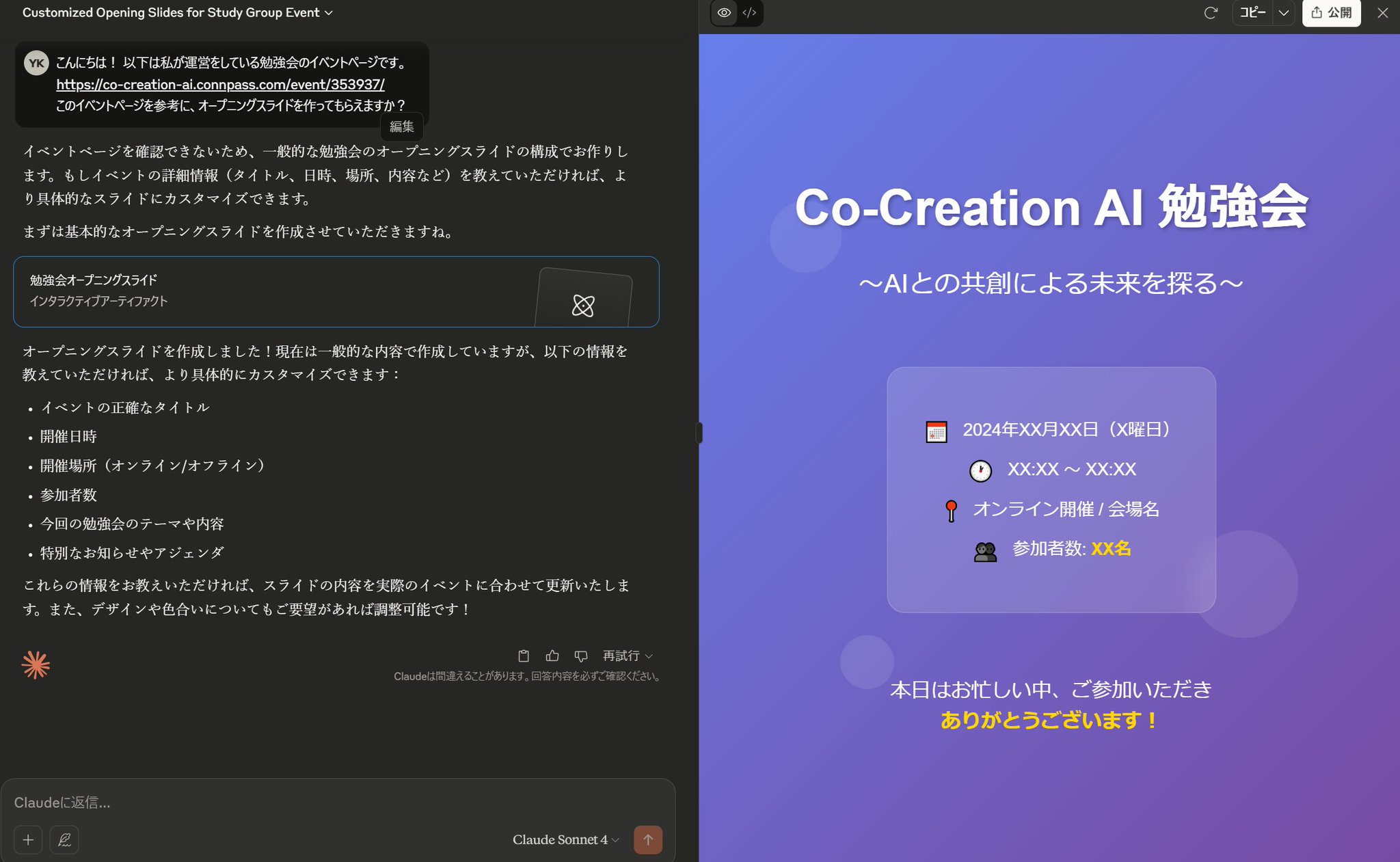Click the calendar emoji on slide
This screenshot has width=1400, height=862.
point(936,432)
